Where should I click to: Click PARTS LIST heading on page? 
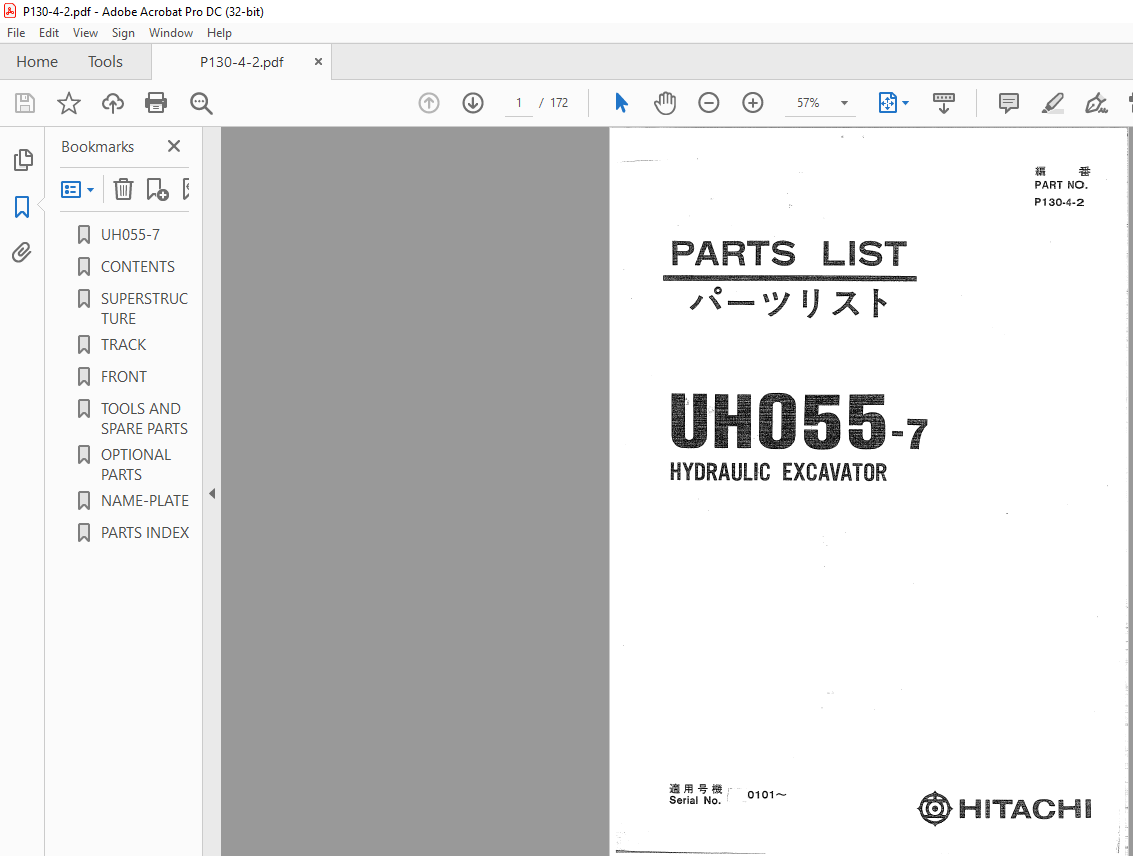tap(789, 254)
